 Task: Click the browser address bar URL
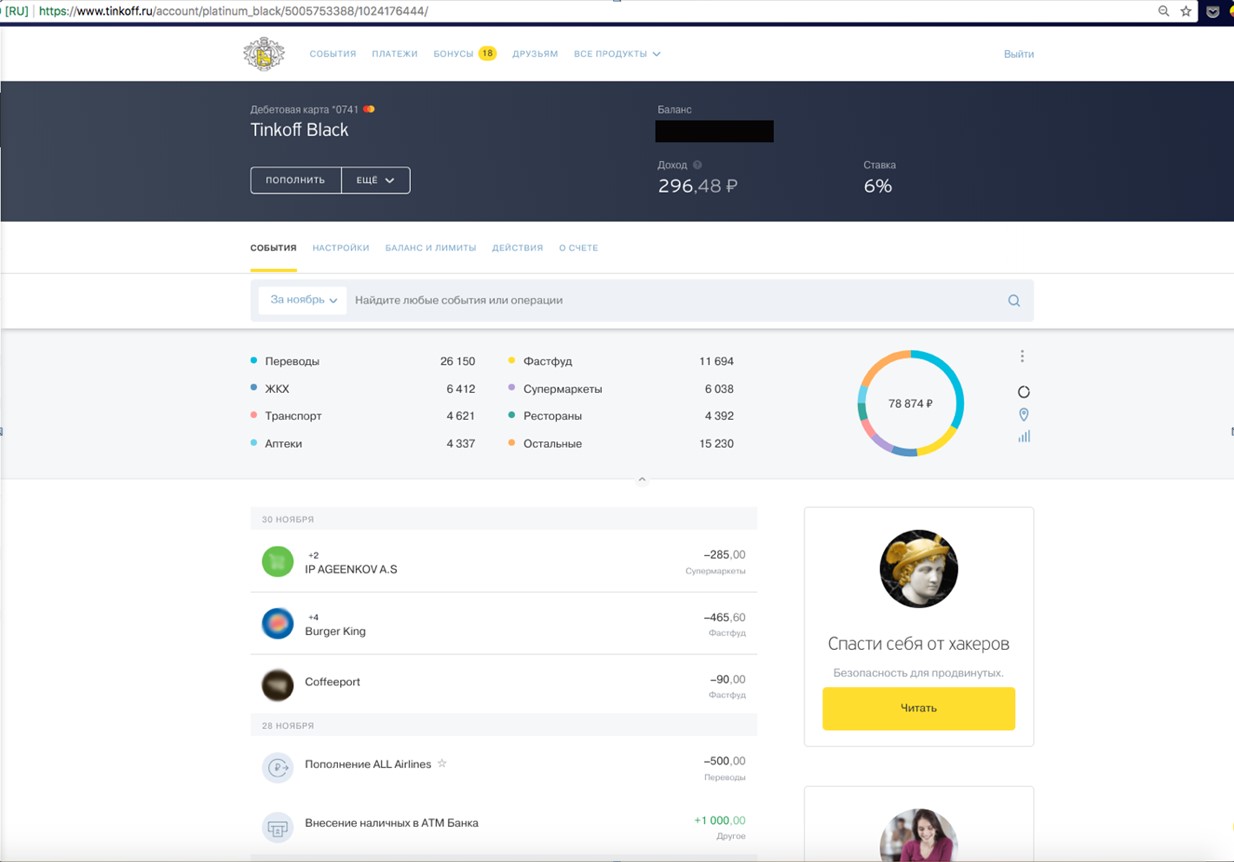(x=233, y=11)
